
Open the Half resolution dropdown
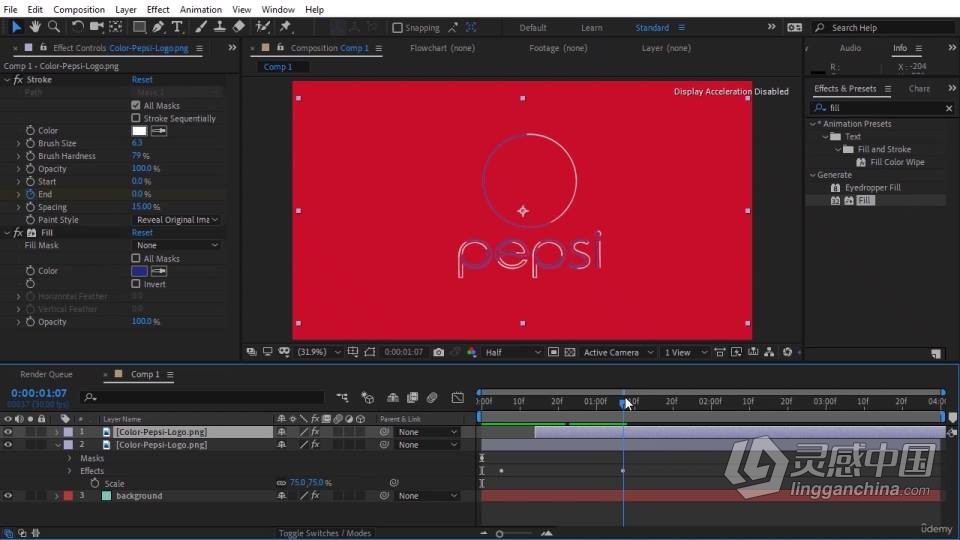512,353
